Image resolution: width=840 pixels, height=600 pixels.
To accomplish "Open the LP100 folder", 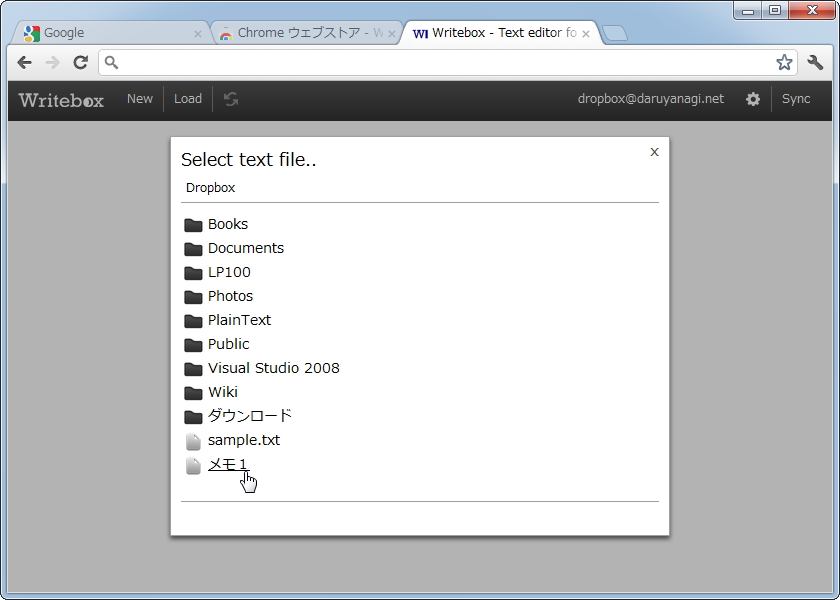I will tap(229, 272).
